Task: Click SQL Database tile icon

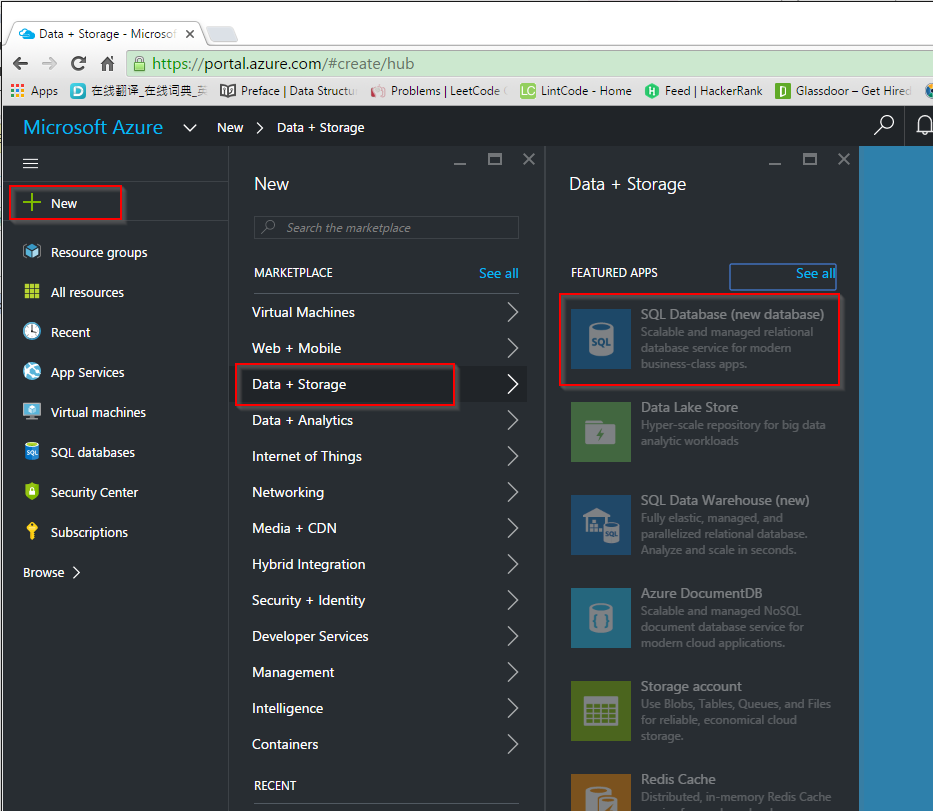Action: click(x=600, y=339)
